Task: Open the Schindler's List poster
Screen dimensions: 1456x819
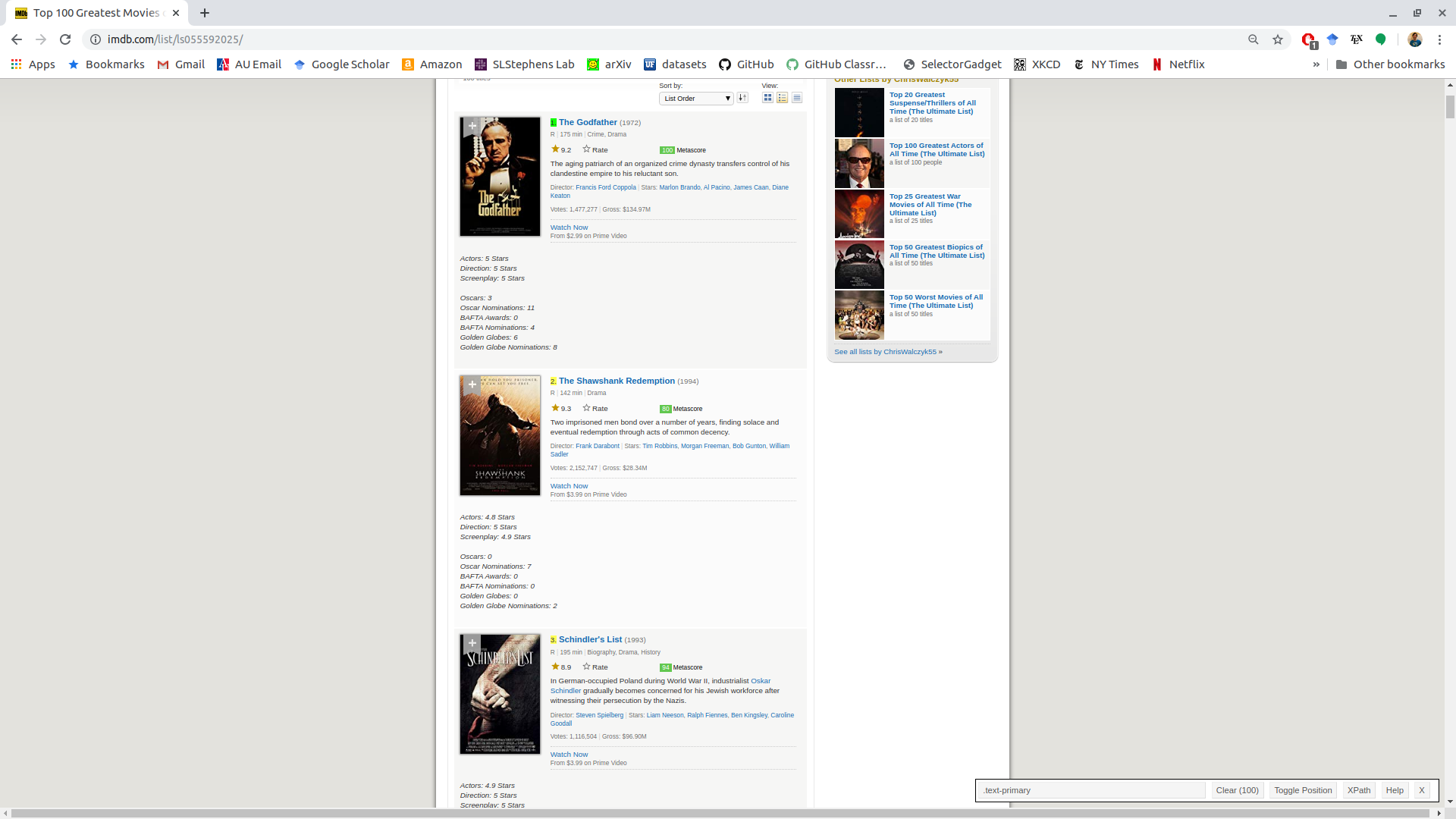Action: (x=500, y=694)
